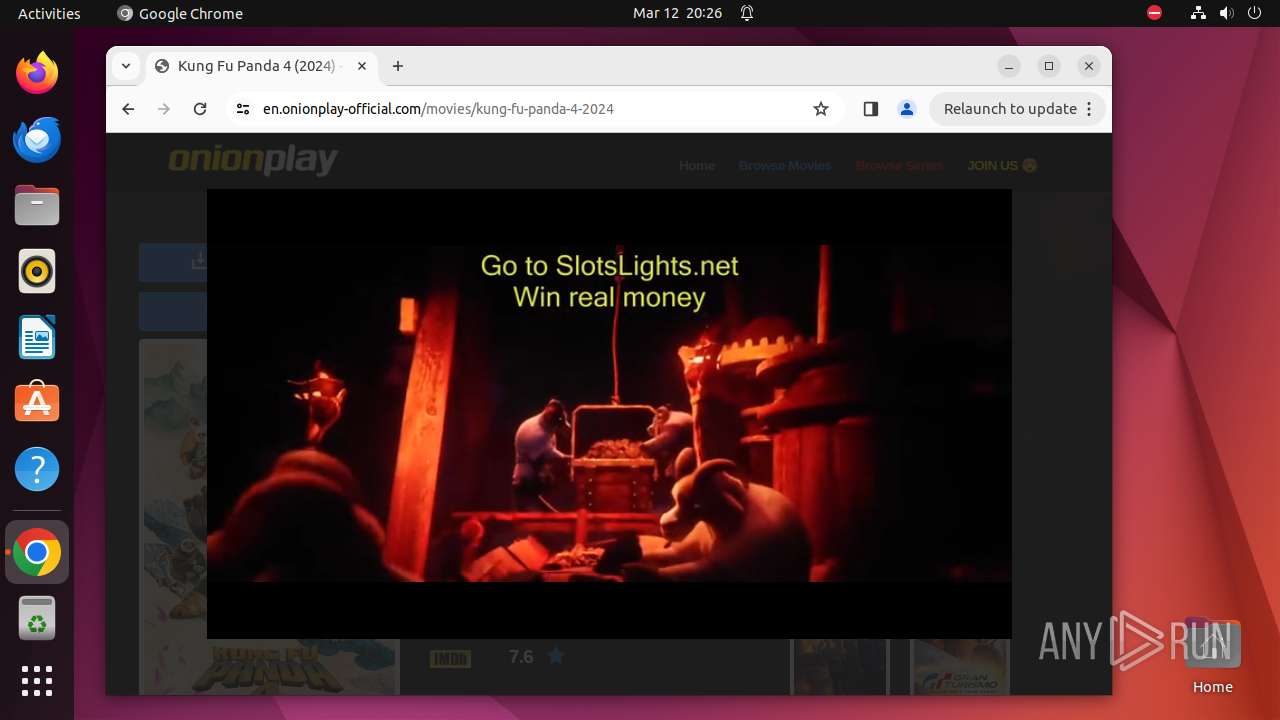
Task: Show applications grid
Action: point(37,681)
